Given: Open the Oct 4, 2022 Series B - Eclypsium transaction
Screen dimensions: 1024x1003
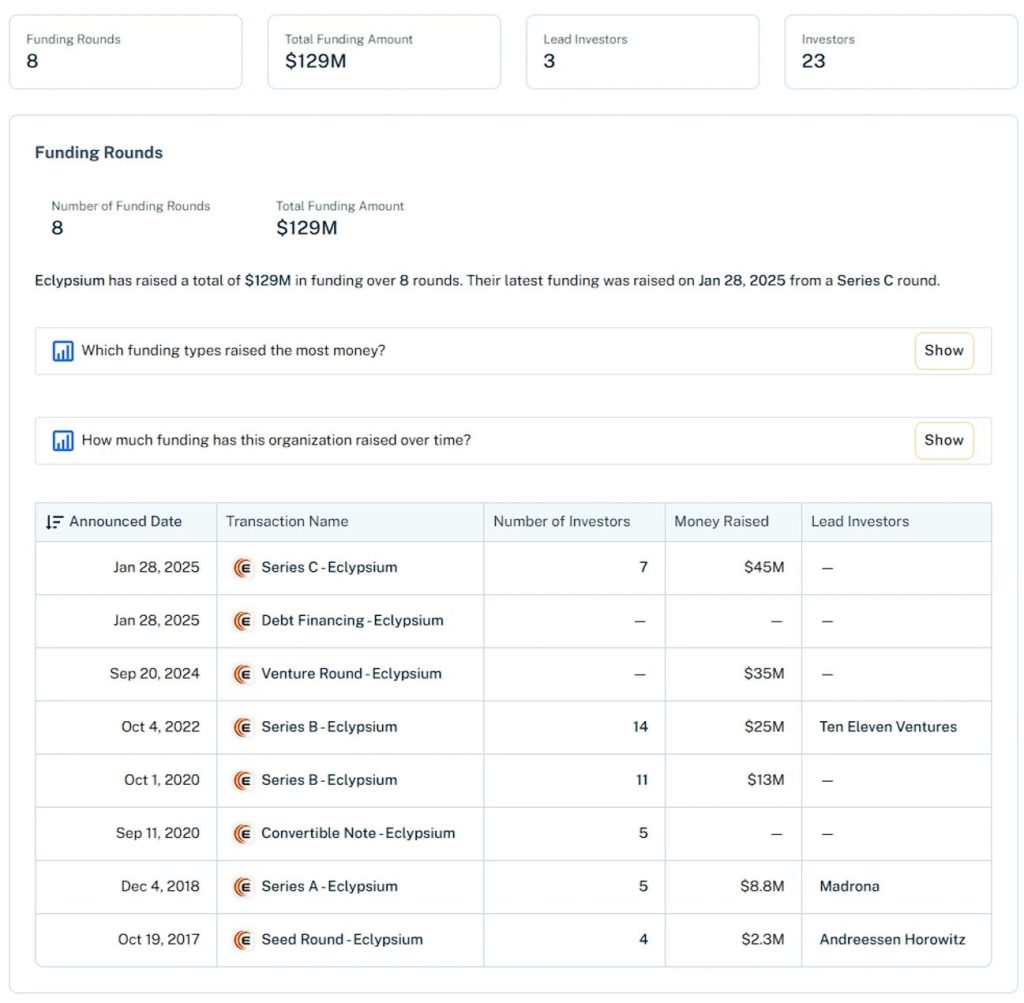Looking at the screenshot, I should pos(329,727).
